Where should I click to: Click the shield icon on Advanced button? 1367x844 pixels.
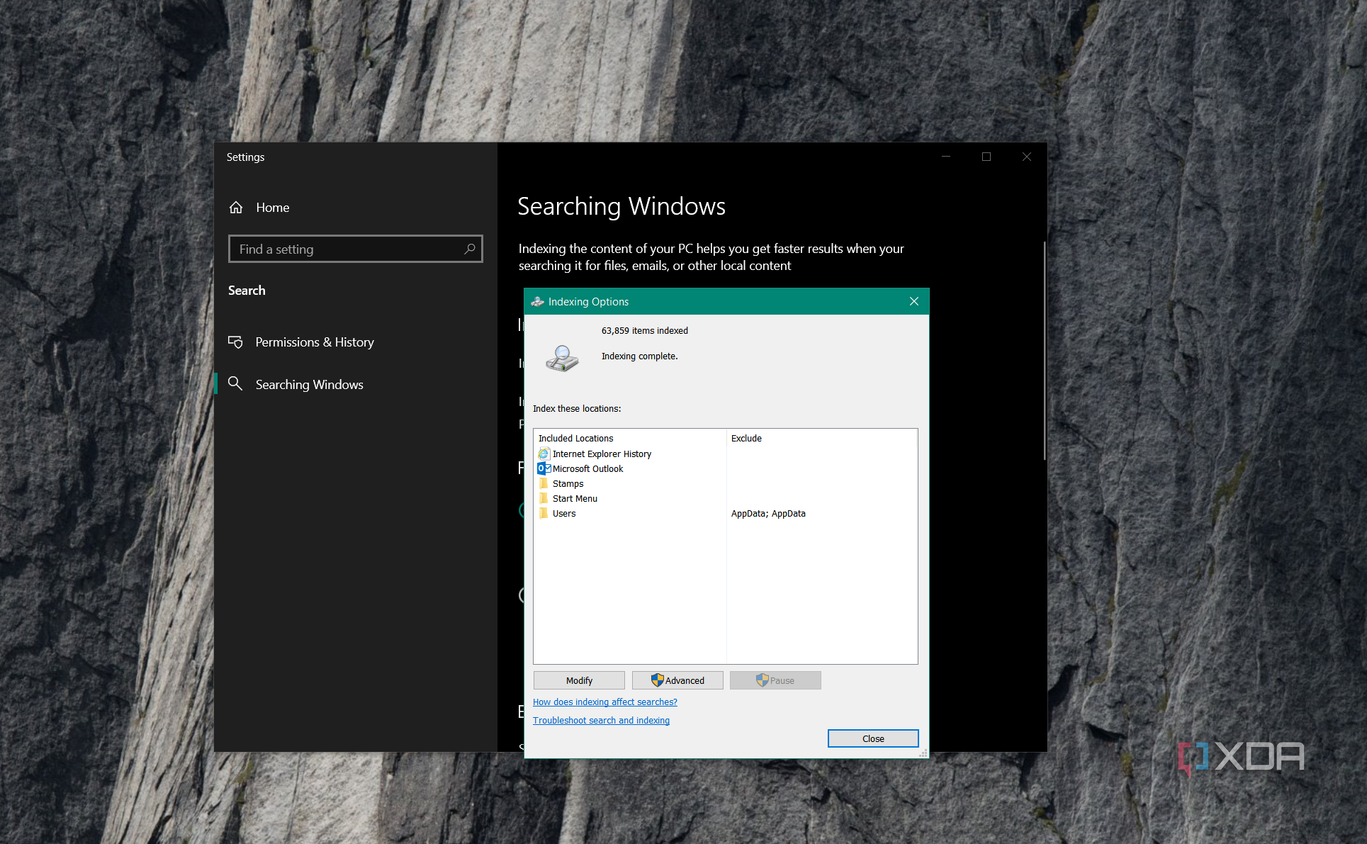(x=657, y=681)
